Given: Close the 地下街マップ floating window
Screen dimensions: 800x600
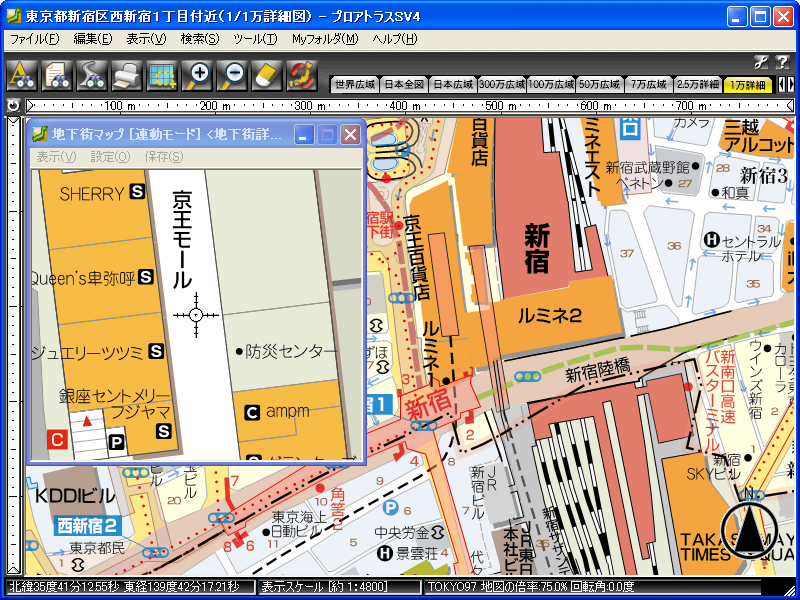Looking at the screenshot, I should pos(351,135).
